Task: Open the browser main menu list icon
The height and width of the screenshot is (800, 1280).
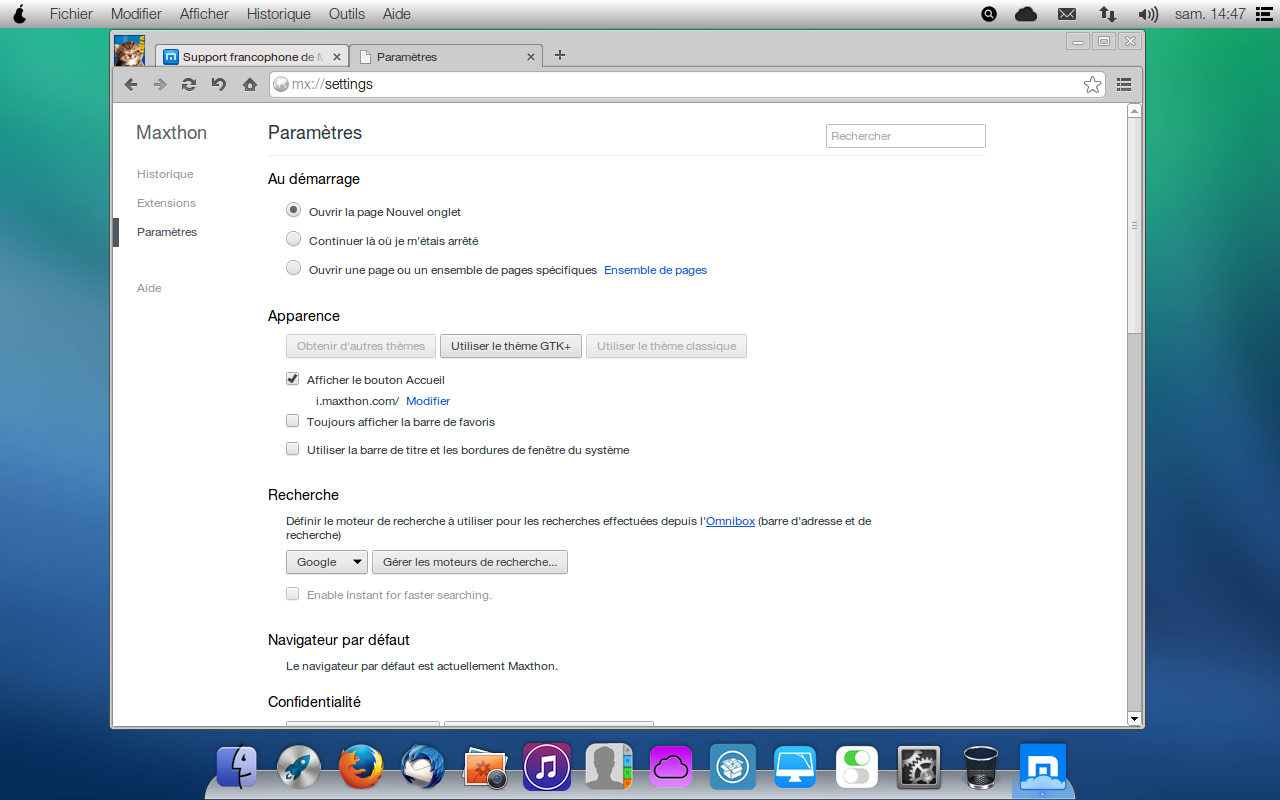Action: click(1124, 85)
